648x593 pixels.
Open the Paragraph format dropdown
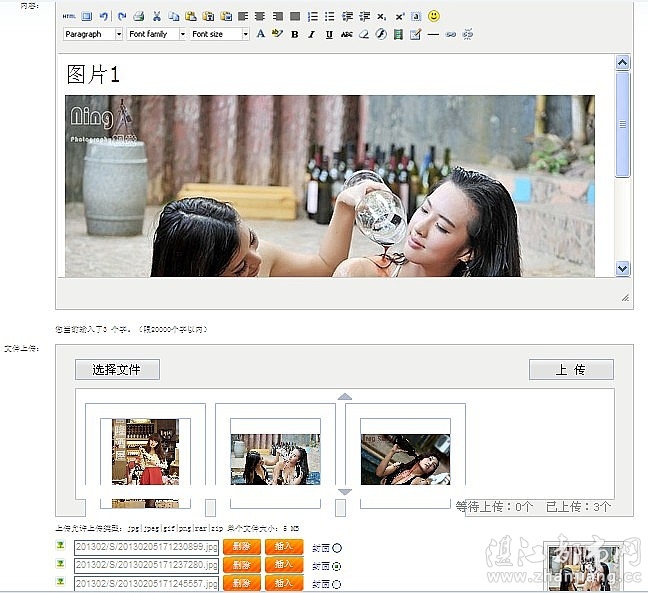[92, 34]
